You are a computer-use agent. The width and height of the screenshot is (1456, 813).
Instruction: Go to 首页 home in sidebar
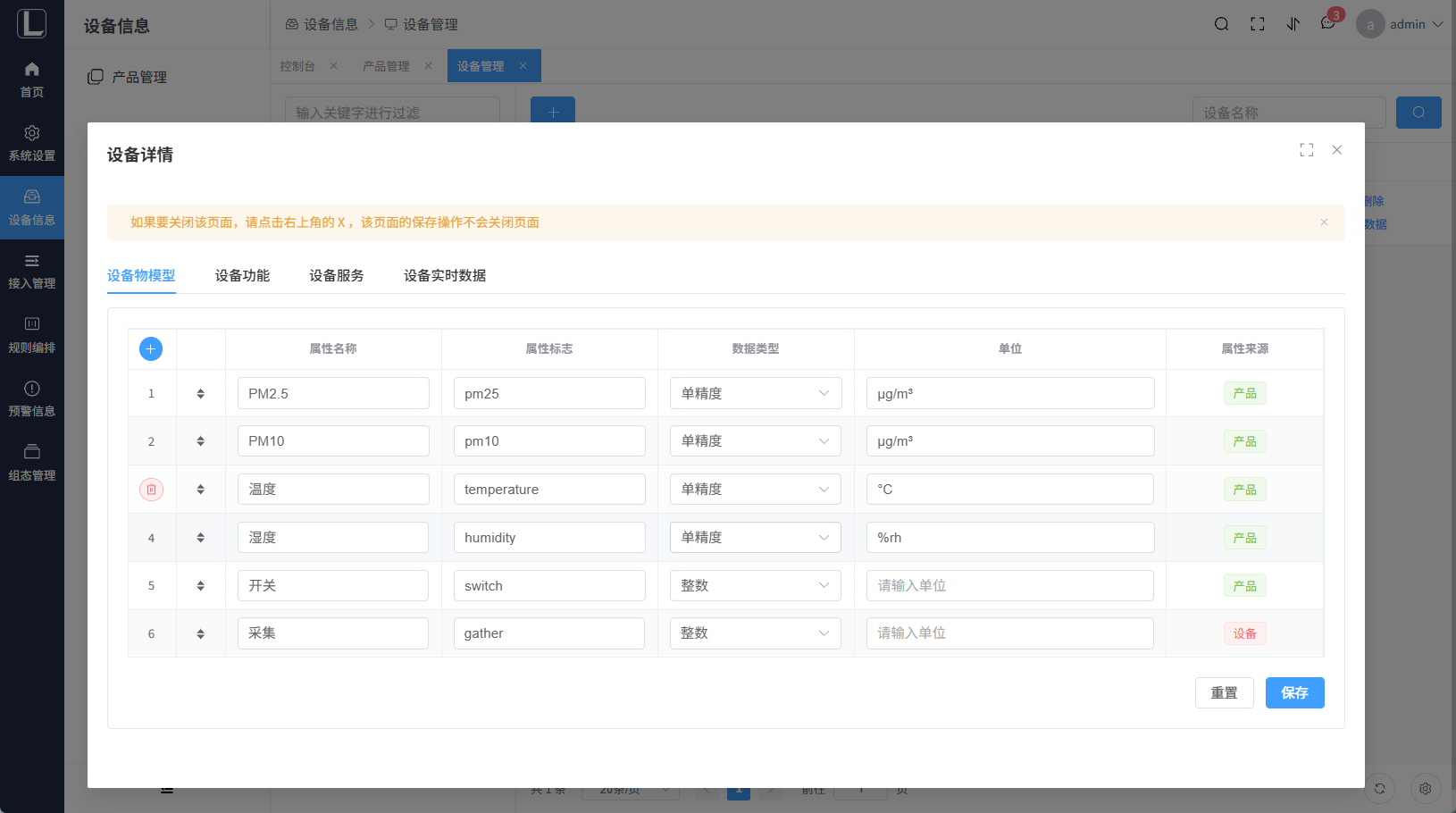point(32,80)
